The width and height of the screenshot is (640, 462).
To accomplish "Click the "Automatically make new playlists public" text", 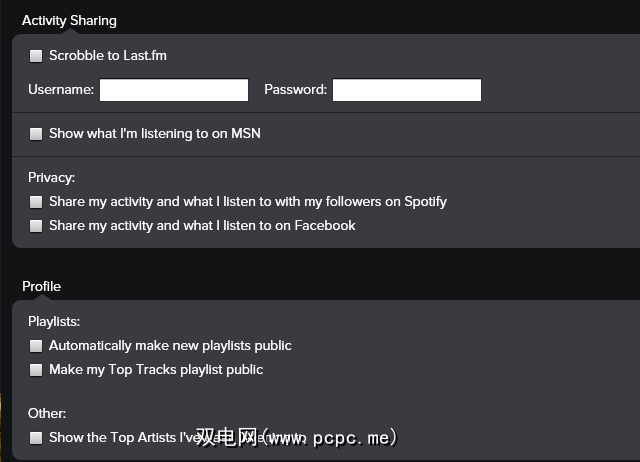I will click(x=170, y=346).
